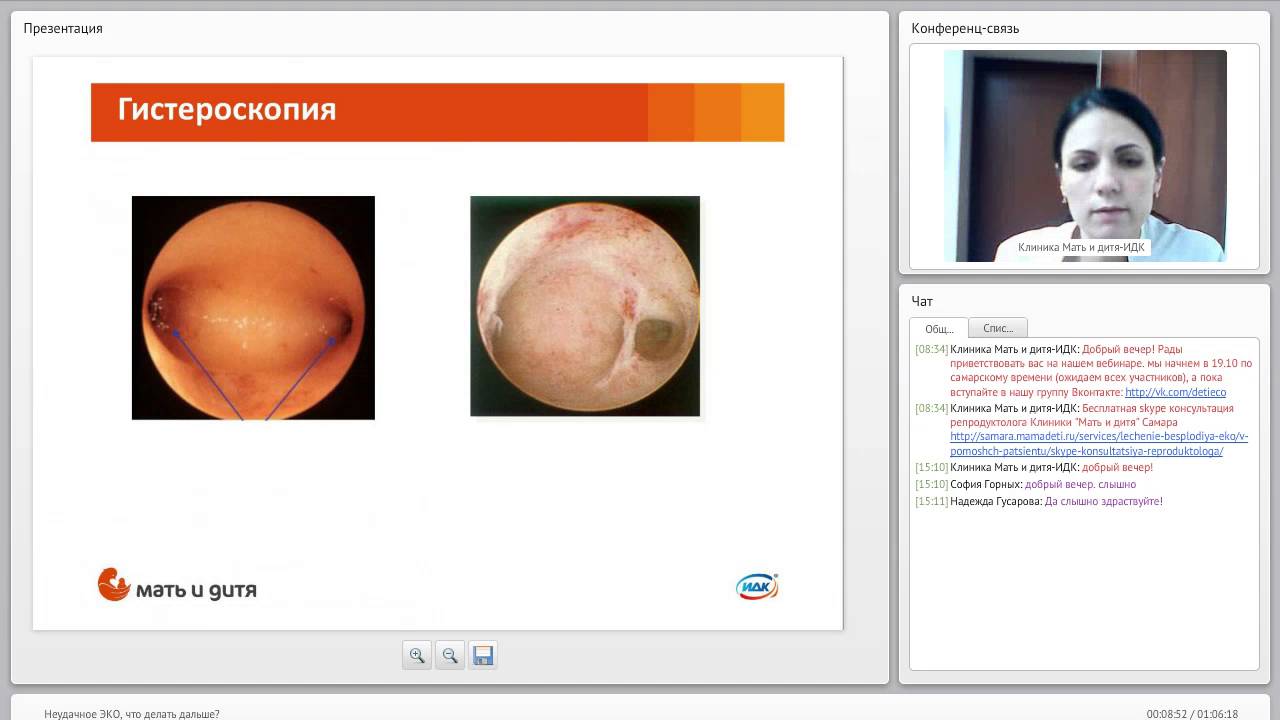Click the 00:08:52 / 01:06:18 time counter

[x=1192, y=714]
